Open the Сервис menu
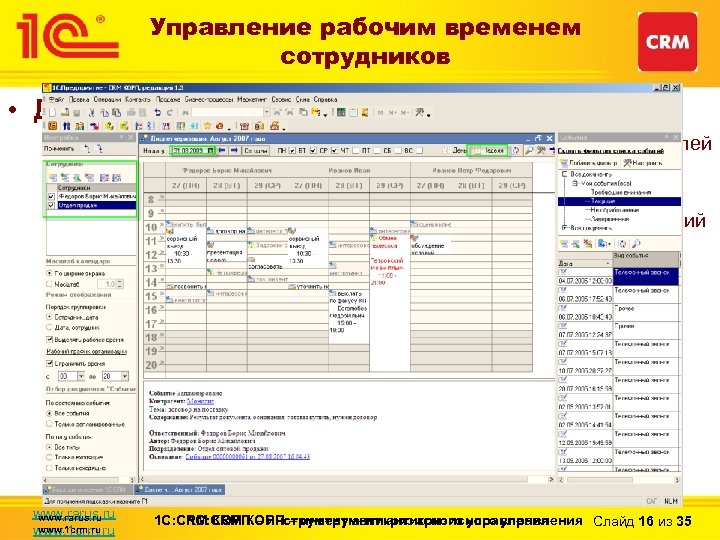The height and width of the screenshot is (540, 720). pos(281,99)
